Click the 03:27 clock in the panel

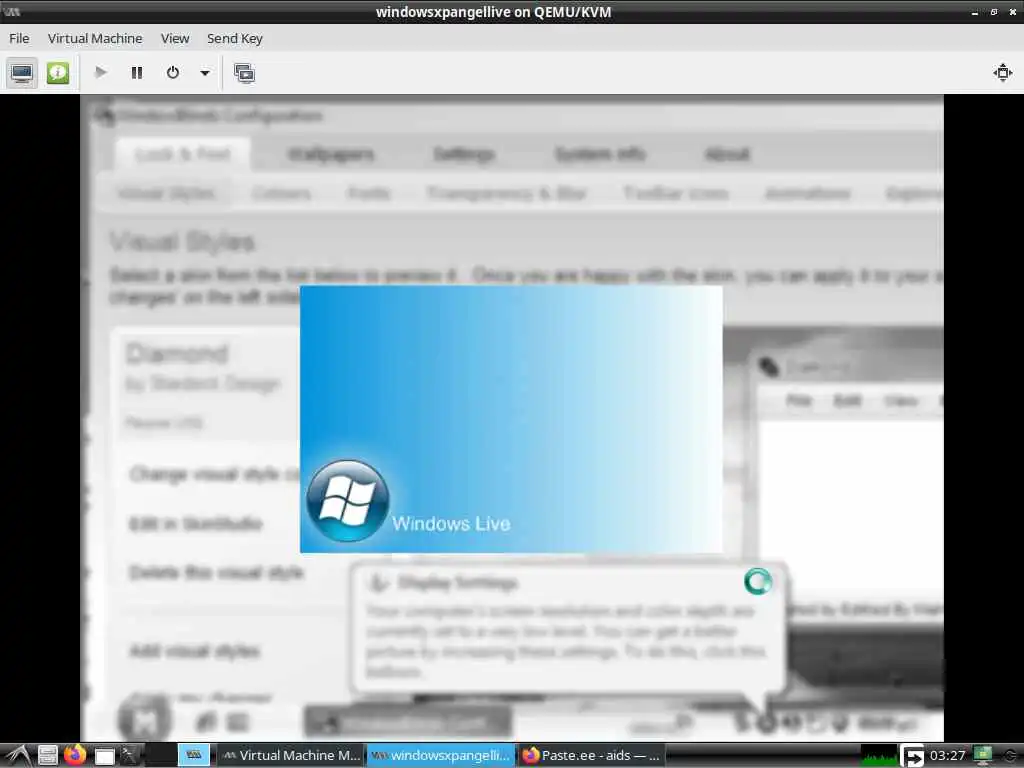pyautogui.click(x=947, y=756)
